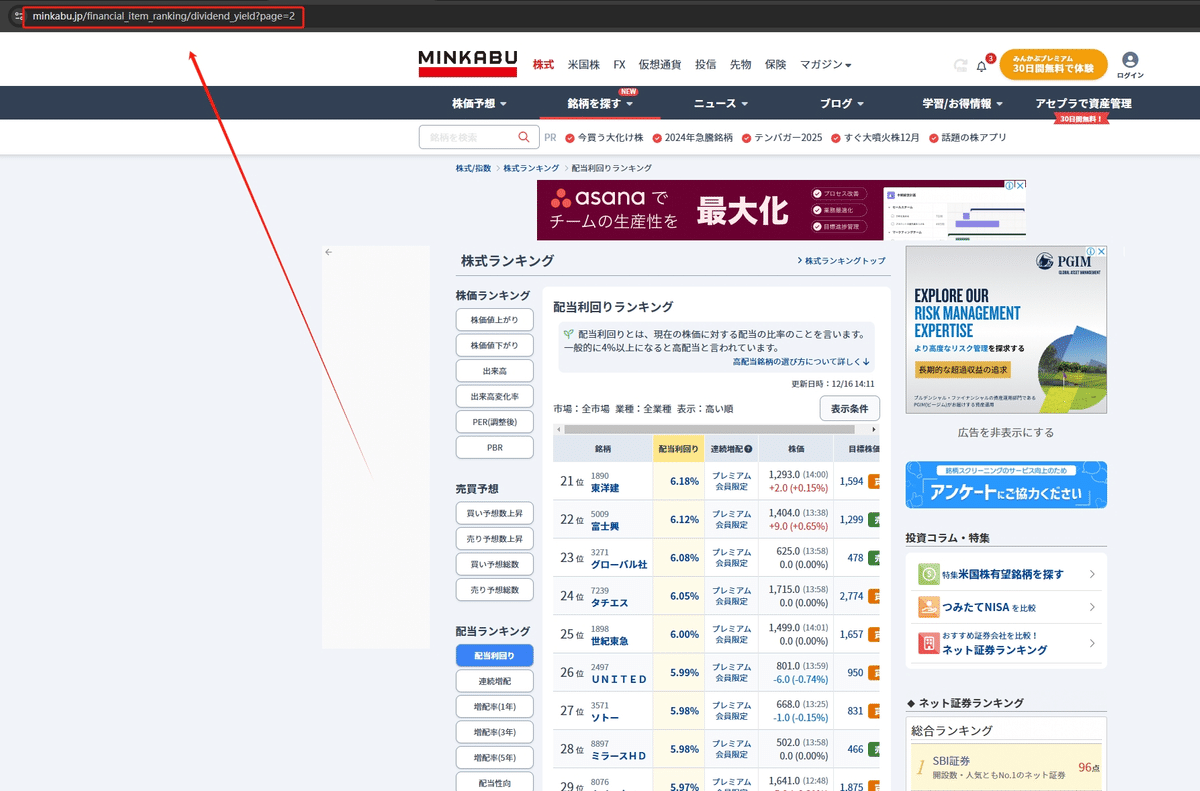1200x791 pixels.
Task: Click the login profile icon
Action: 1130,60
